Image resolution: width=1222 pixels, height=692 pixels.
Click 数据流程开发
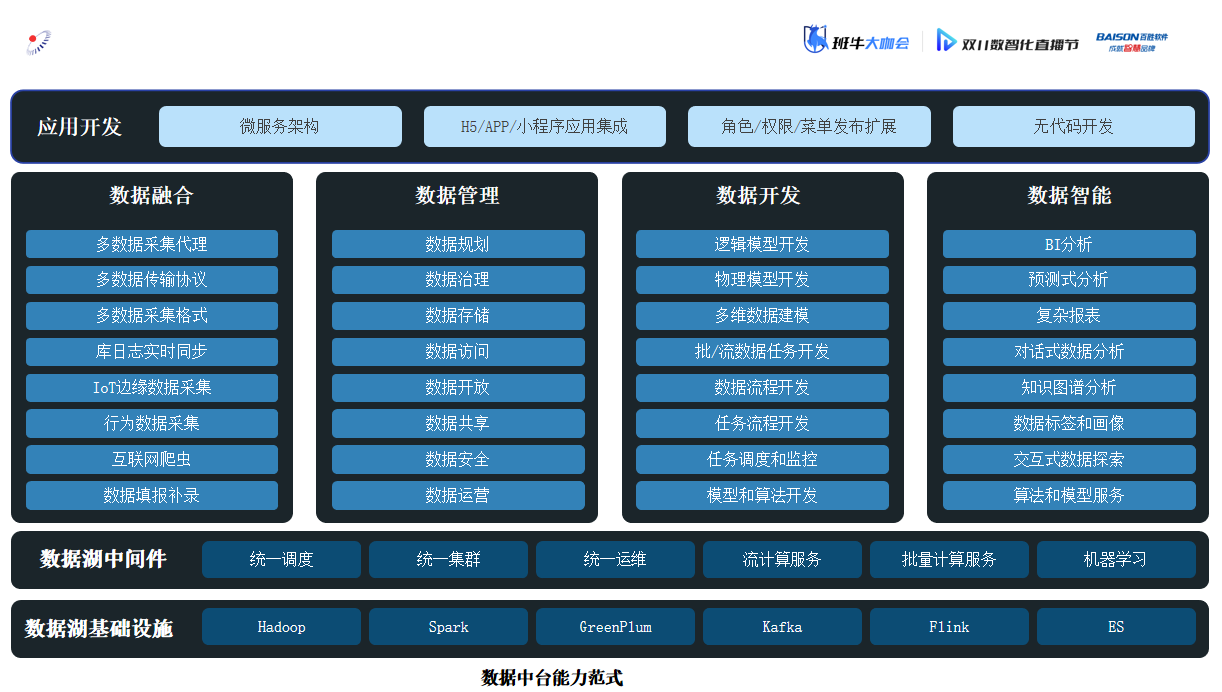click(x=762, y=388)
